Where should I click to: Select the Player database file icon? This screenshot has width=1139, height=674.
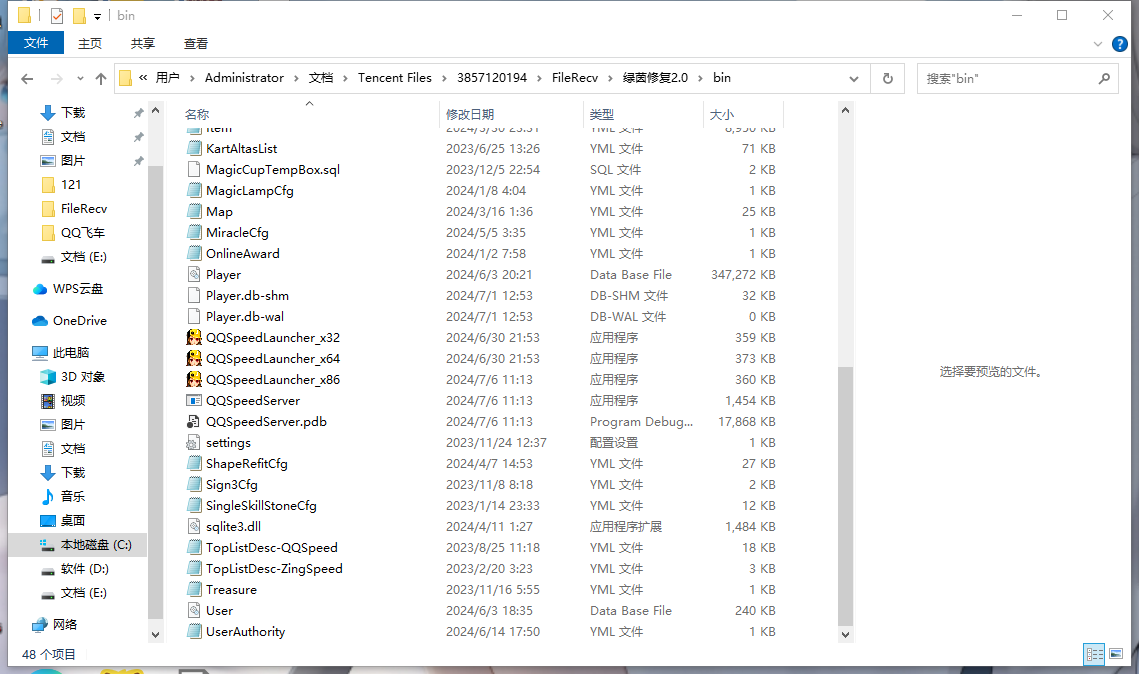195,275
